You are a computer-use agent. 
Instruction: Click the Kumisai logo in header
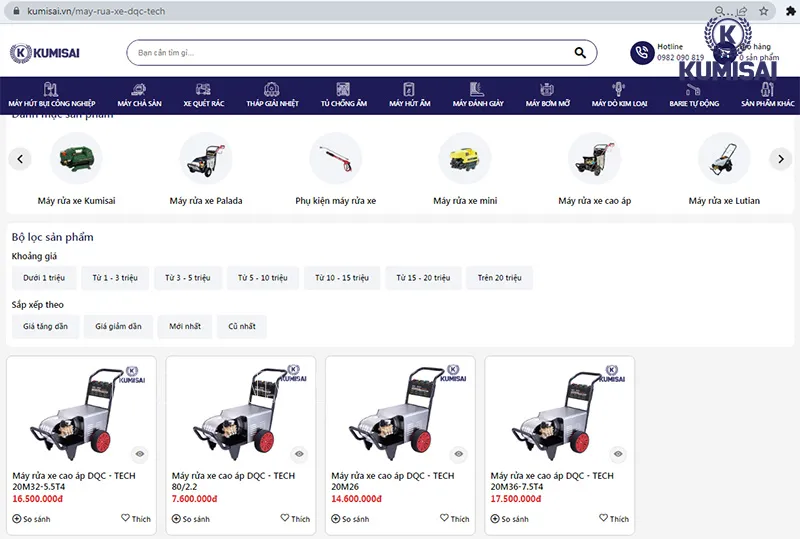[45, 53]
